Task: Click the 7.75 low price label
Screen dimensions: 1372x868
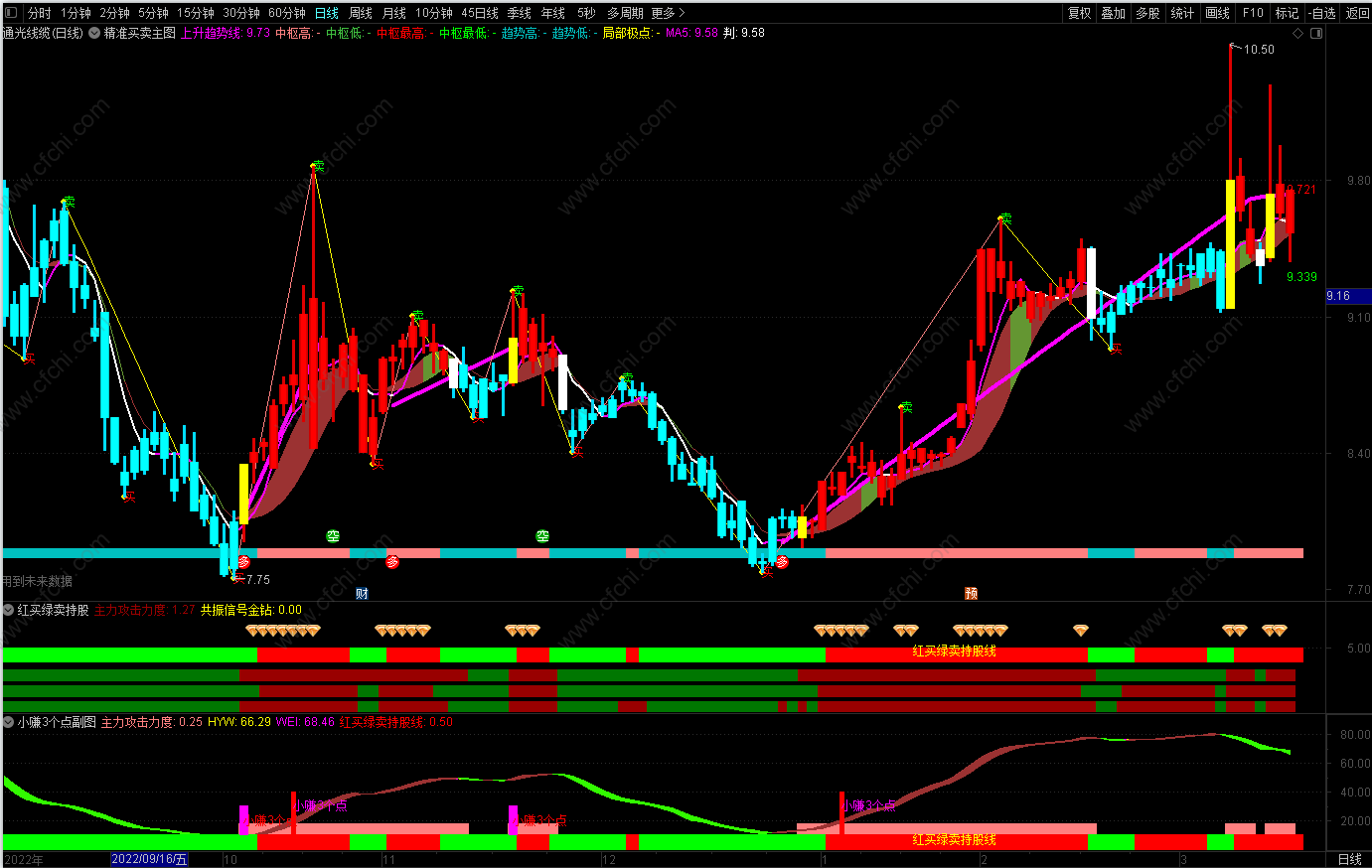Action: pyautogui.click(x=258, y=580)
